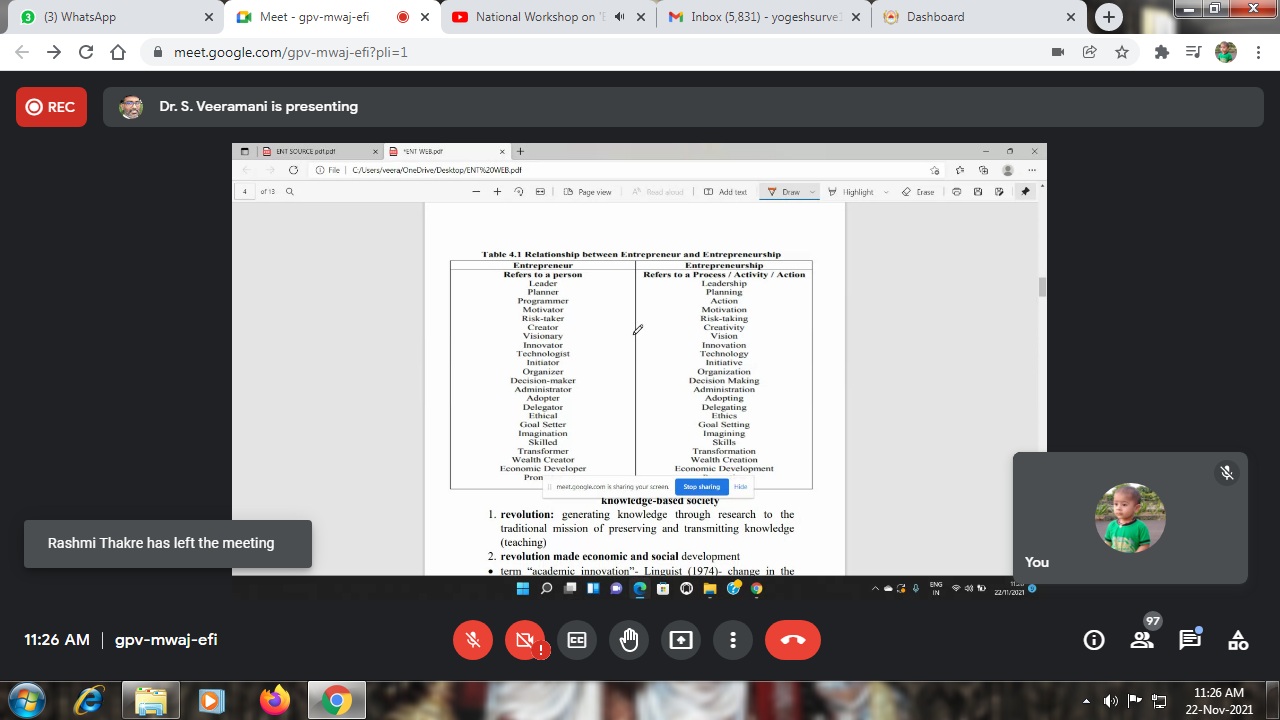The height and width of the screenshot is (720, 1280).
Task: Show the participants list panel
Action: point(1142,640)
